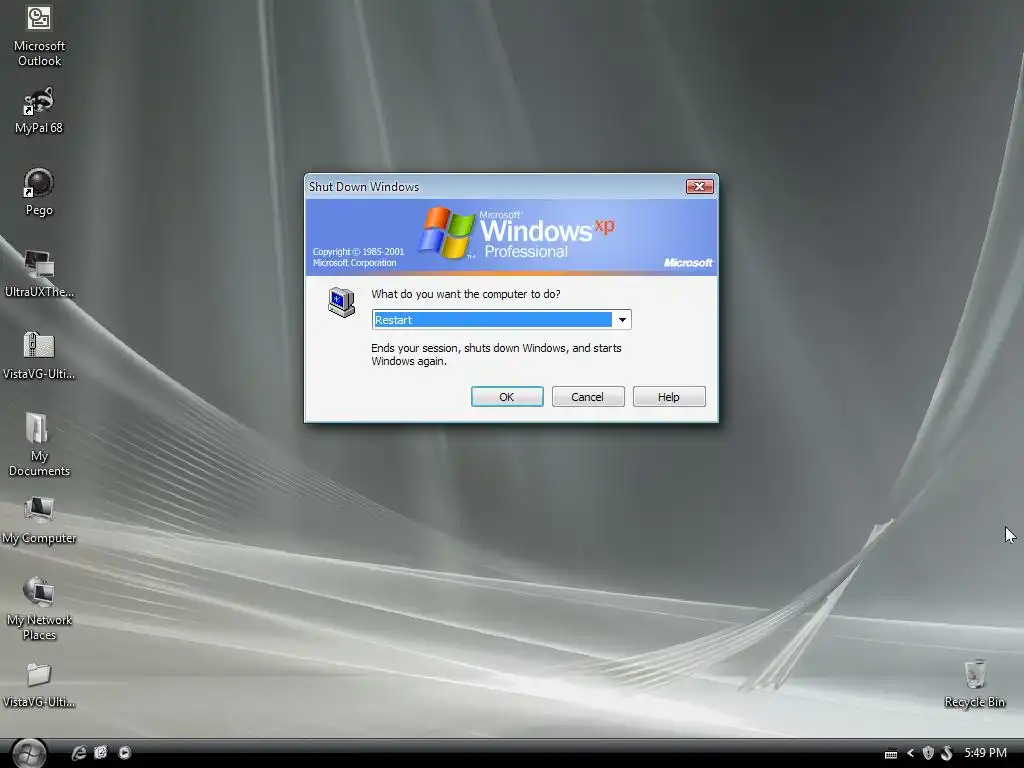Open the security shield tray icon
1024x768 pixels.
[x=928, y=753]
